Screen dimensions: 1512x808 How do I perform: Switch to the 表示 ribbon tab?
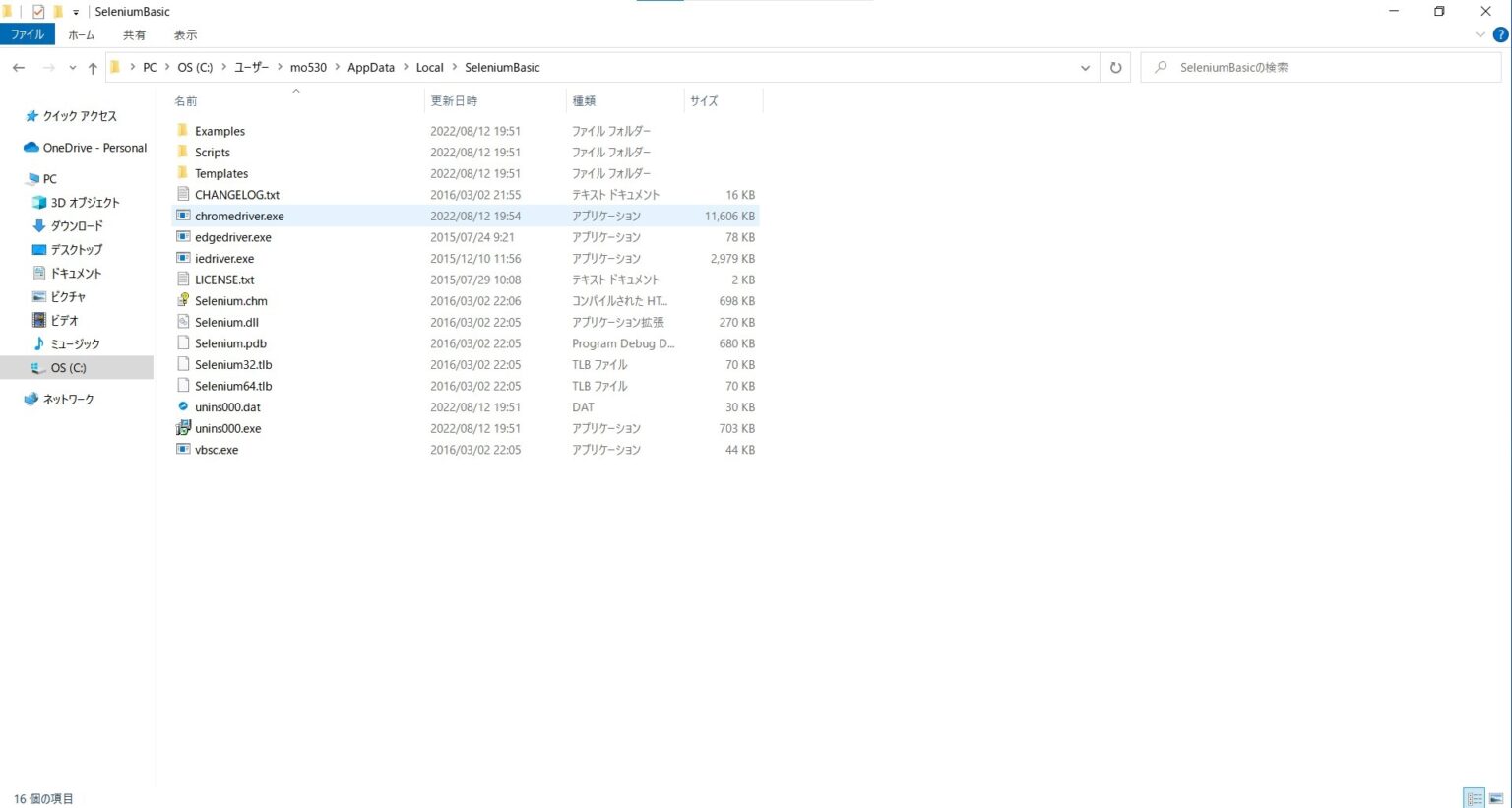185,34
